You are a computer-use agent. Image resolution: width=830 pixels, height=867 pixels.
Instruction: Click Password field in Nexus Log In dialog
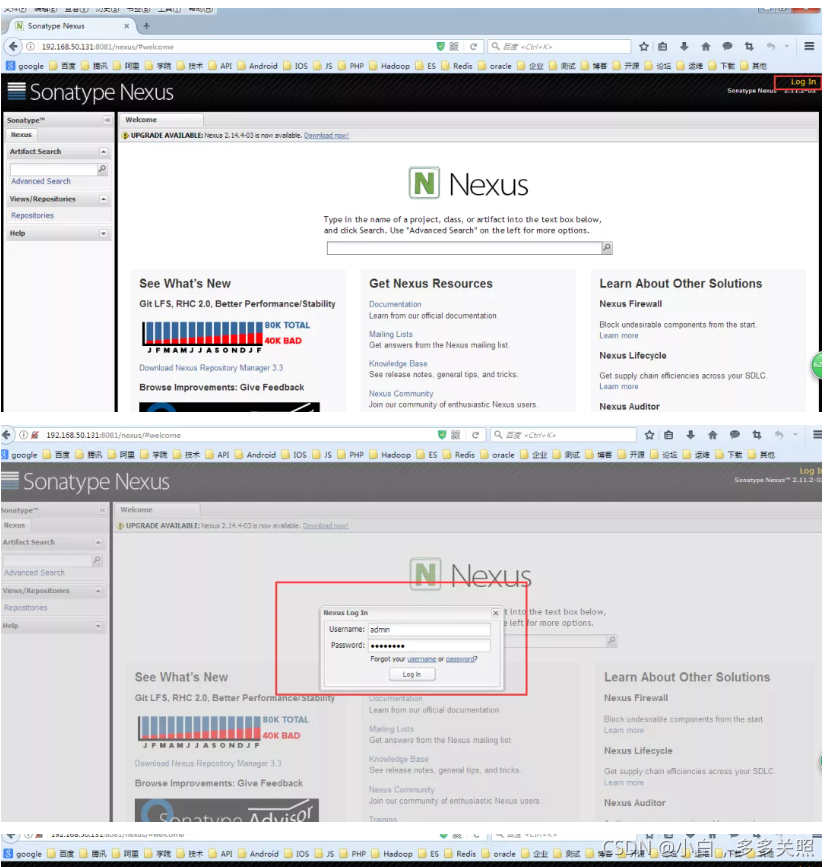tap(429, 646)
